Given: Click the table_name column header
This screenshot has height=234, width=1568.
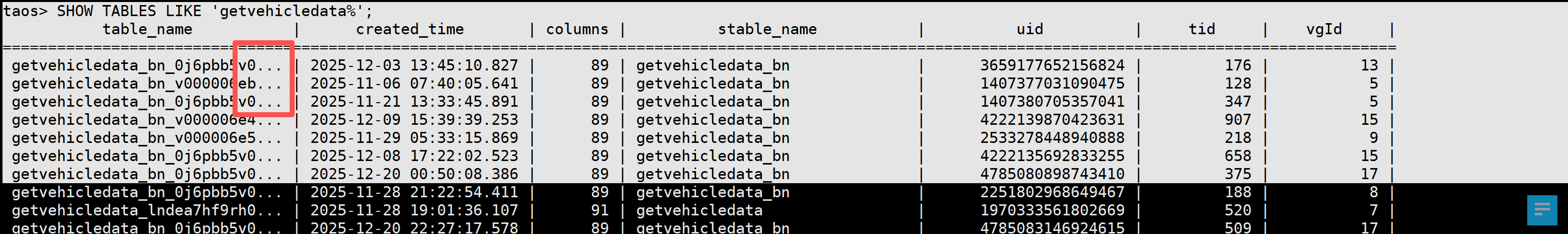Looking at the screenshot, I should 147,29.
